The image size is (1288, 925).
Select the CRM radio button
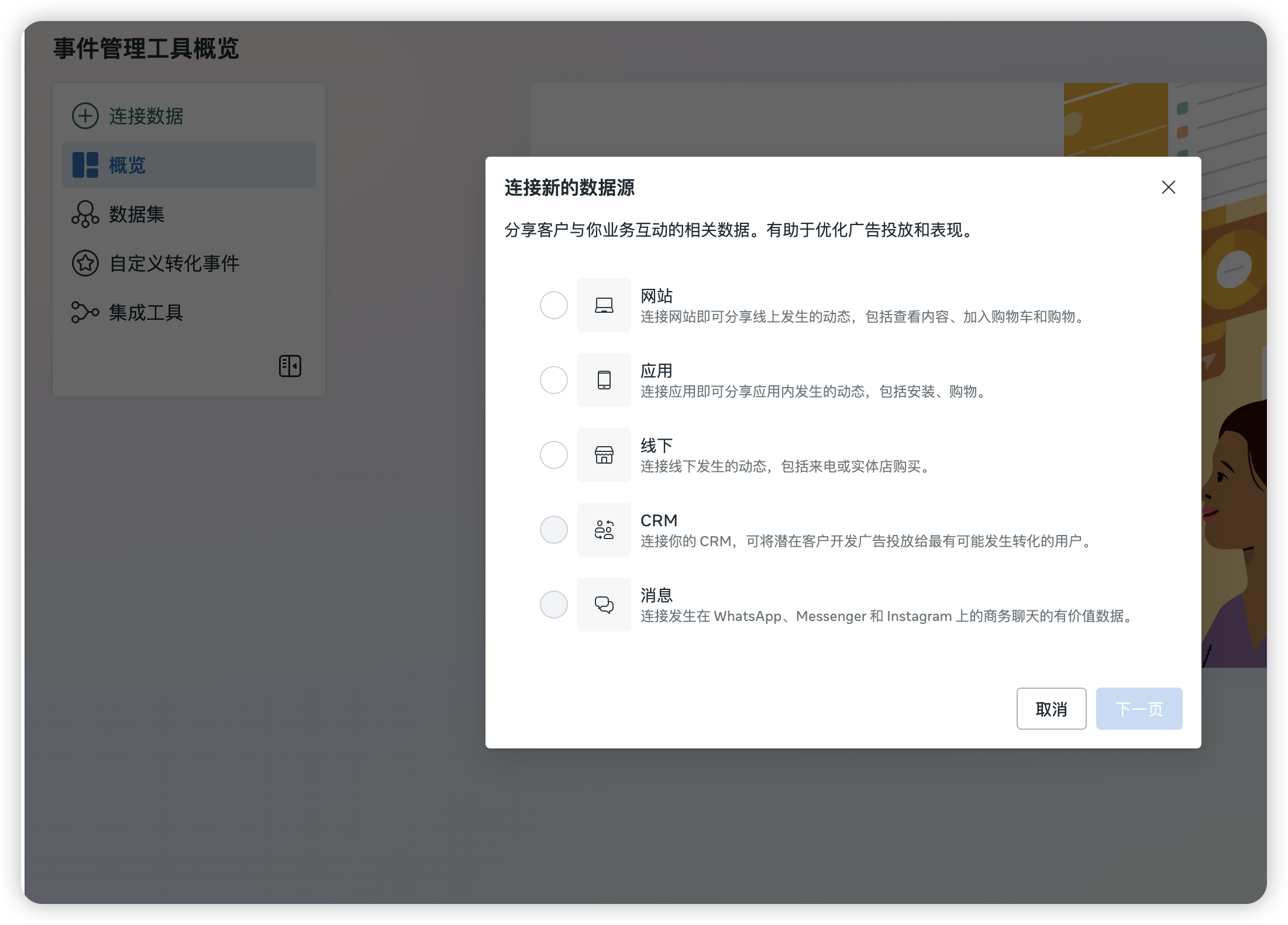point(553,530)
